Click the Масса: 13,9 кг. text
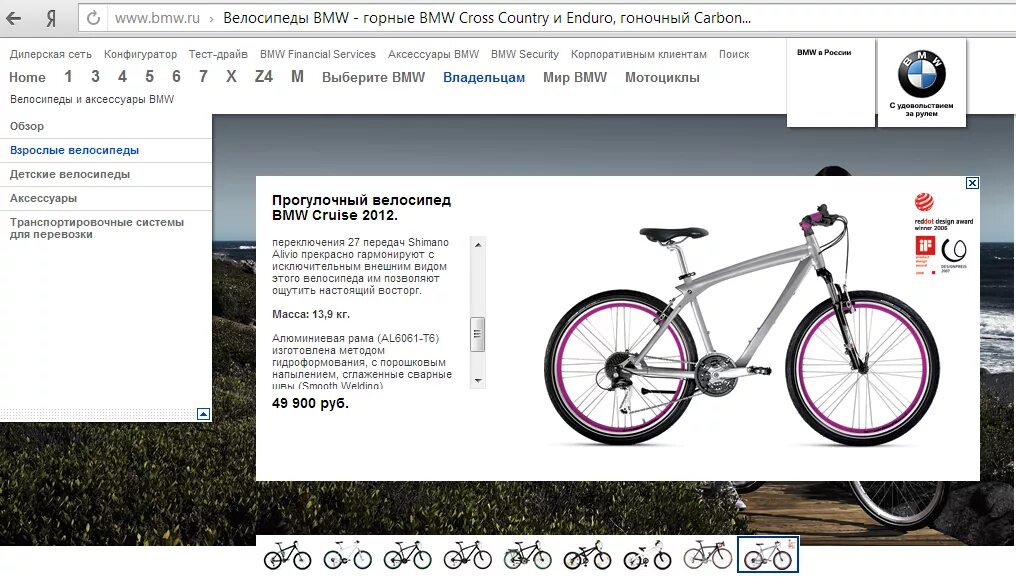 311,314
